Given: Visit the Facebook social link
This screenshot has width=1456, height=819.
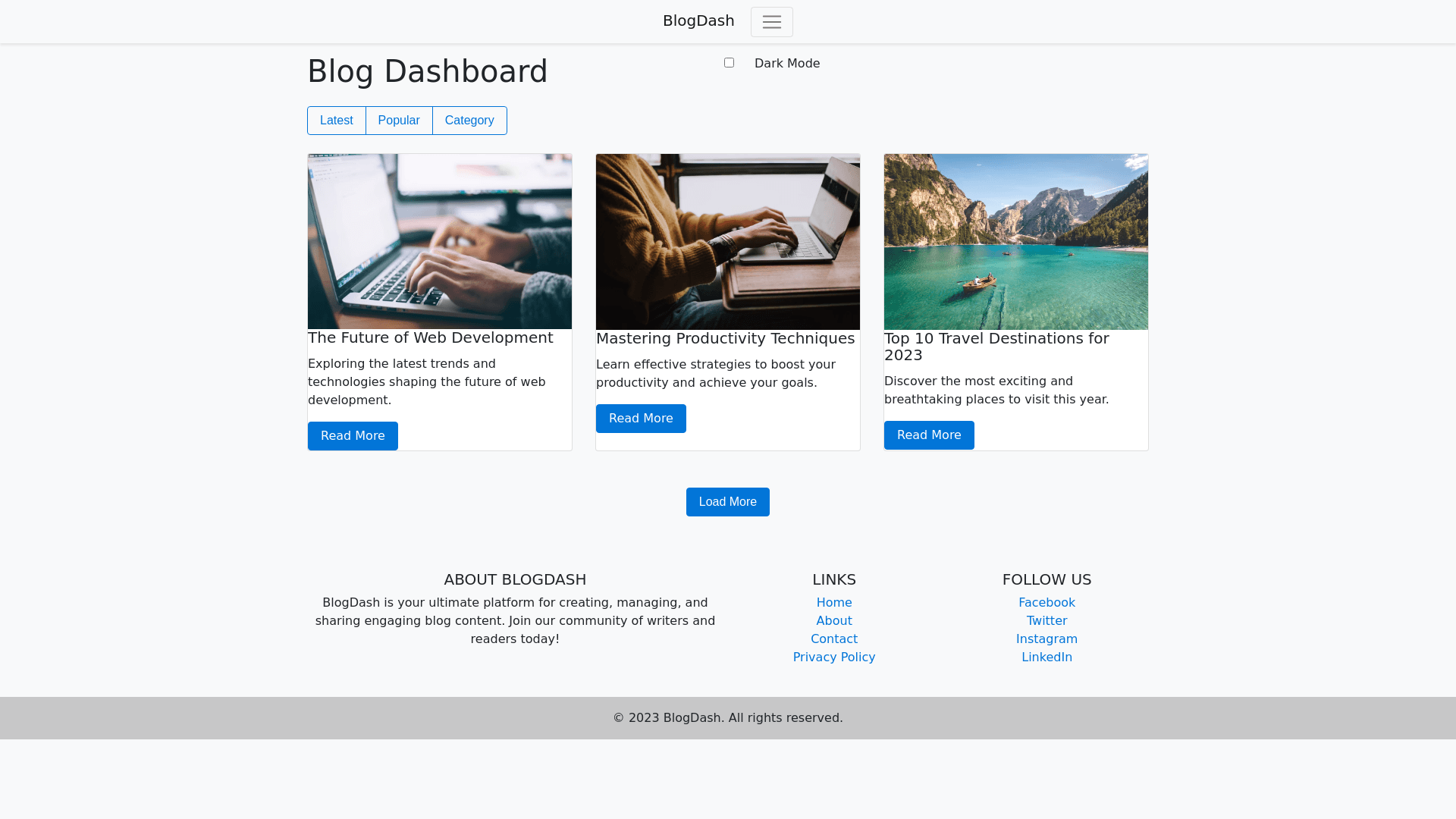Looking at the screenshot, I should pos(1046,603).
